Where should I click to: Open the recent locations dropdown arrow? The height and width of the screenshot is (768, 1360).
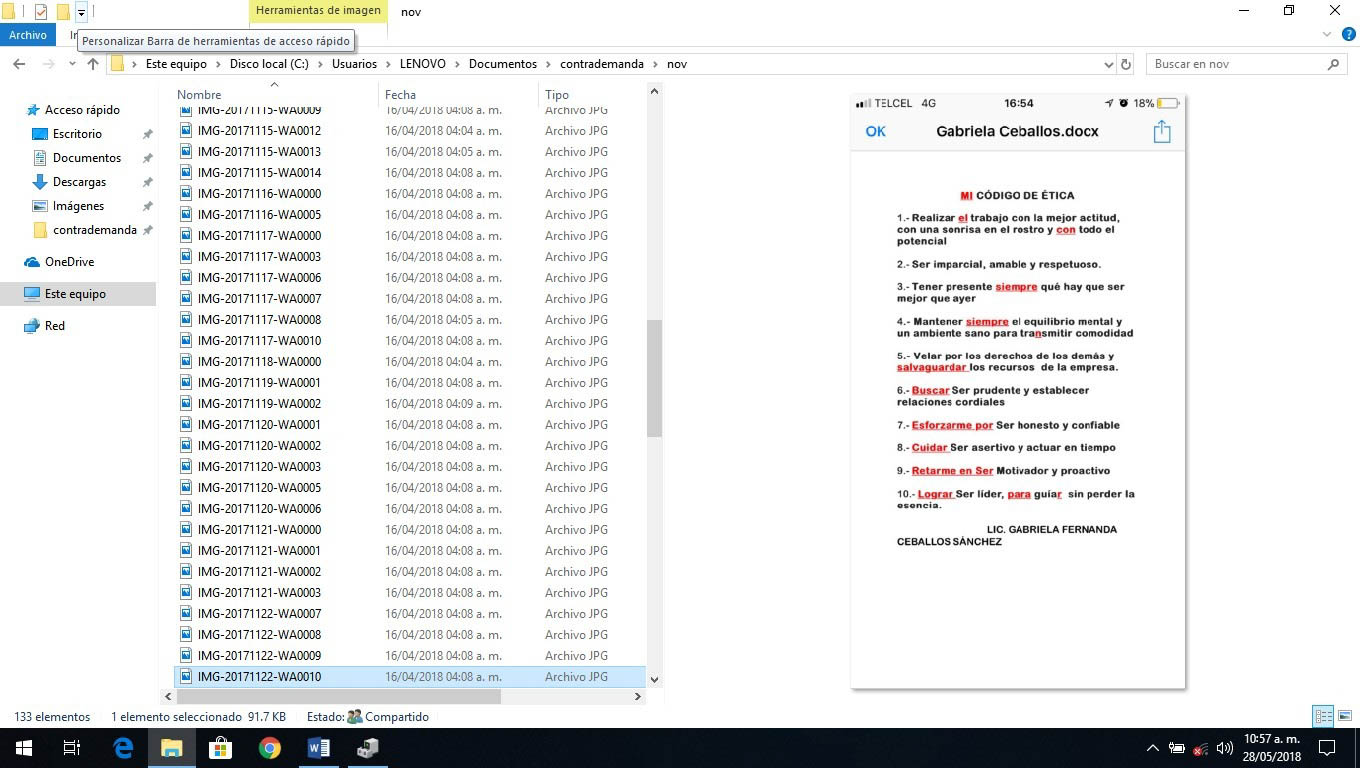(72, 64)
